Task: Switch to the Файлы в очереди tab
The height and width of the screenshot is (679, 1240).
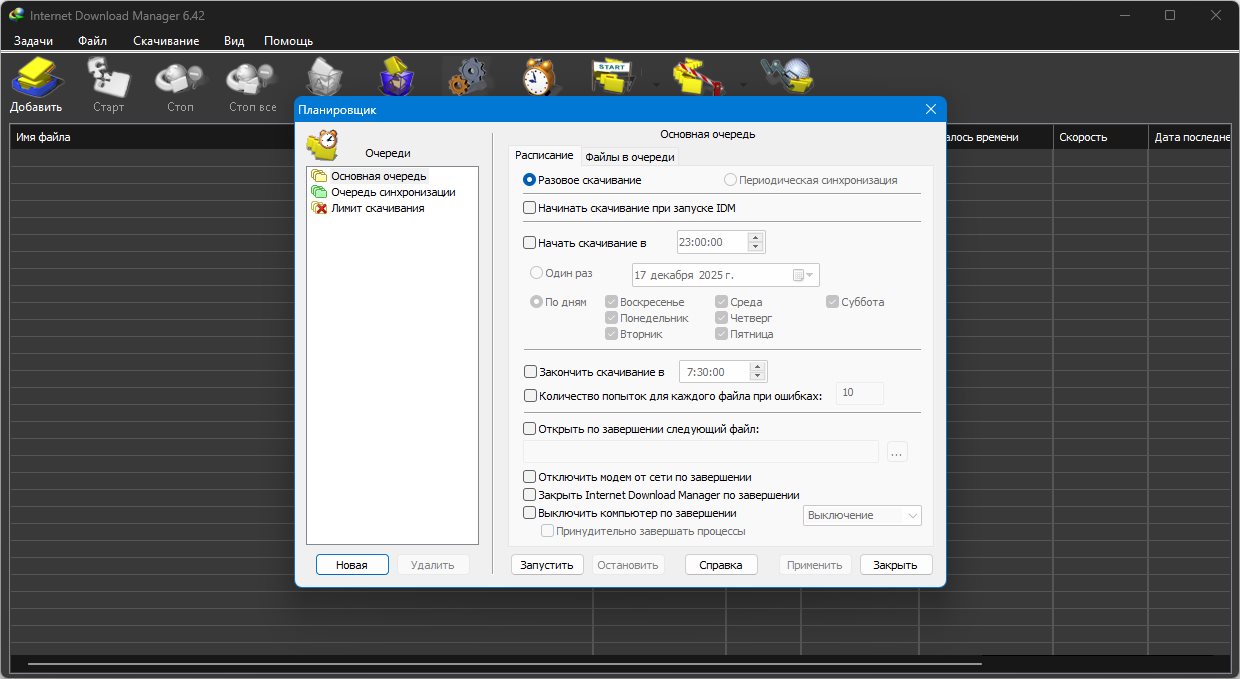Action: (630, 157)
